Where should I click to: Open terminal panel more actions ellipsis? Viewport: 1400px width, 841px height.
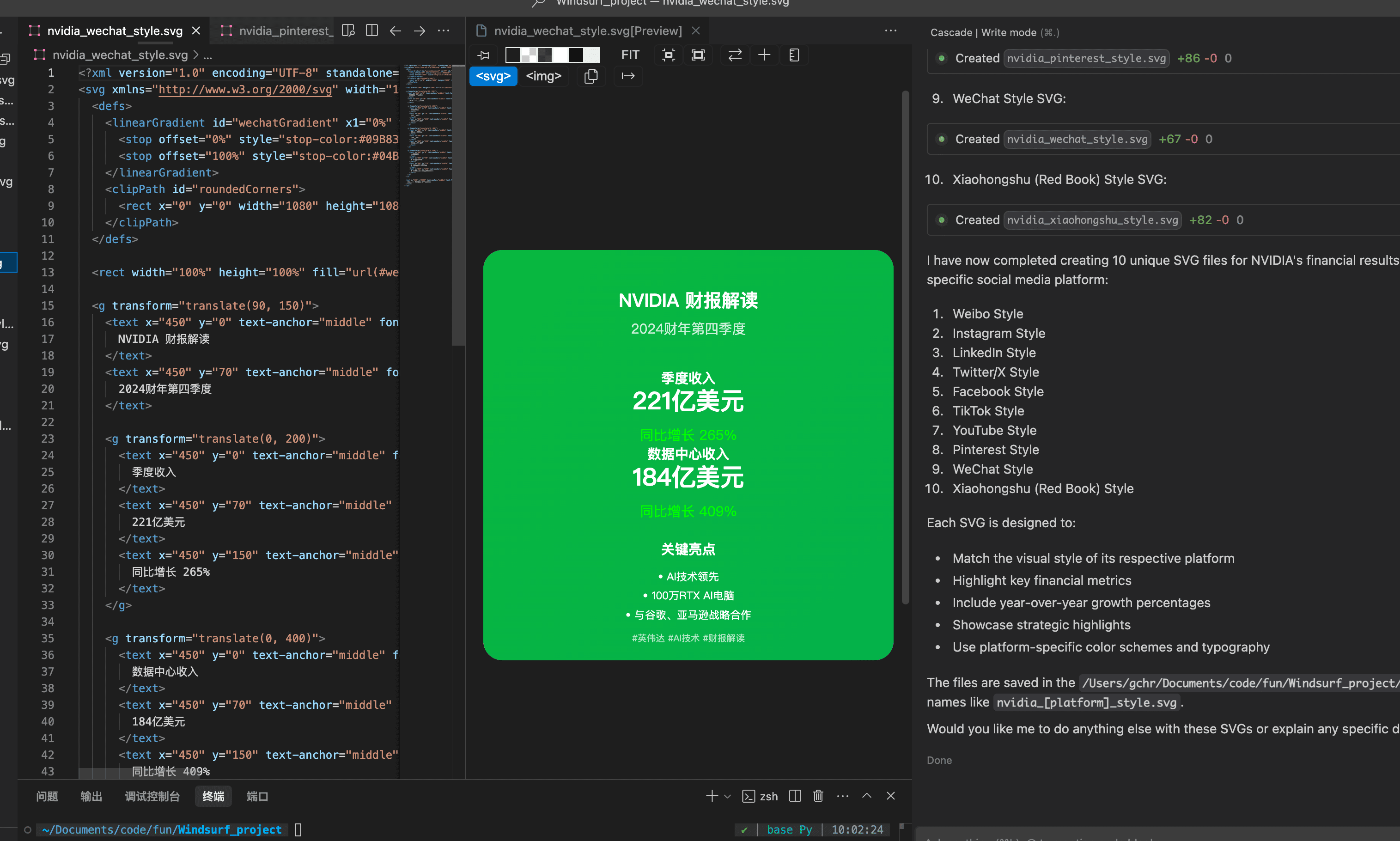pos(842,796)
